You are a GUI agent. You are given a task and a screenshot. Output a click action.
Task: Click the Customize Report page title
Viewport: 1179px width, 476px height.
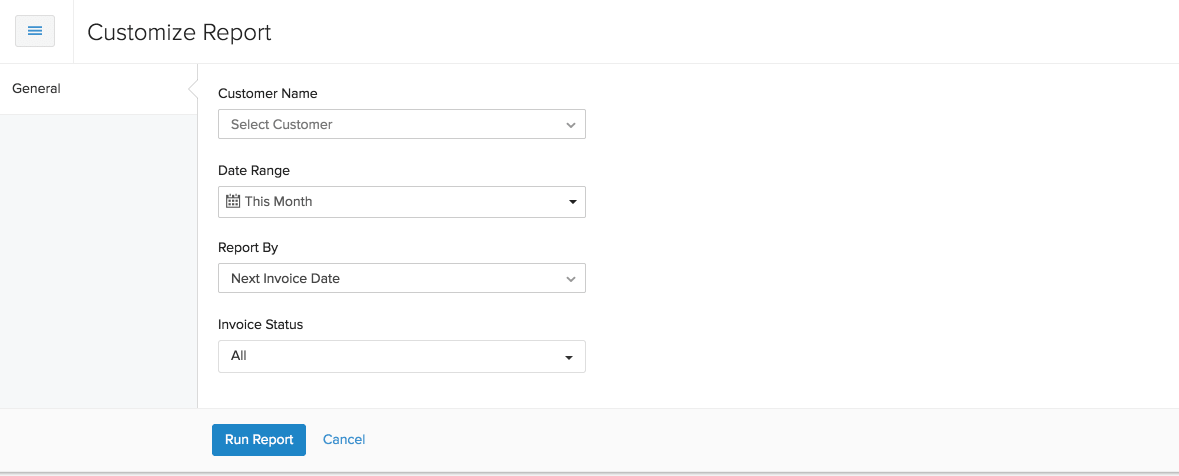click(180, 32)
